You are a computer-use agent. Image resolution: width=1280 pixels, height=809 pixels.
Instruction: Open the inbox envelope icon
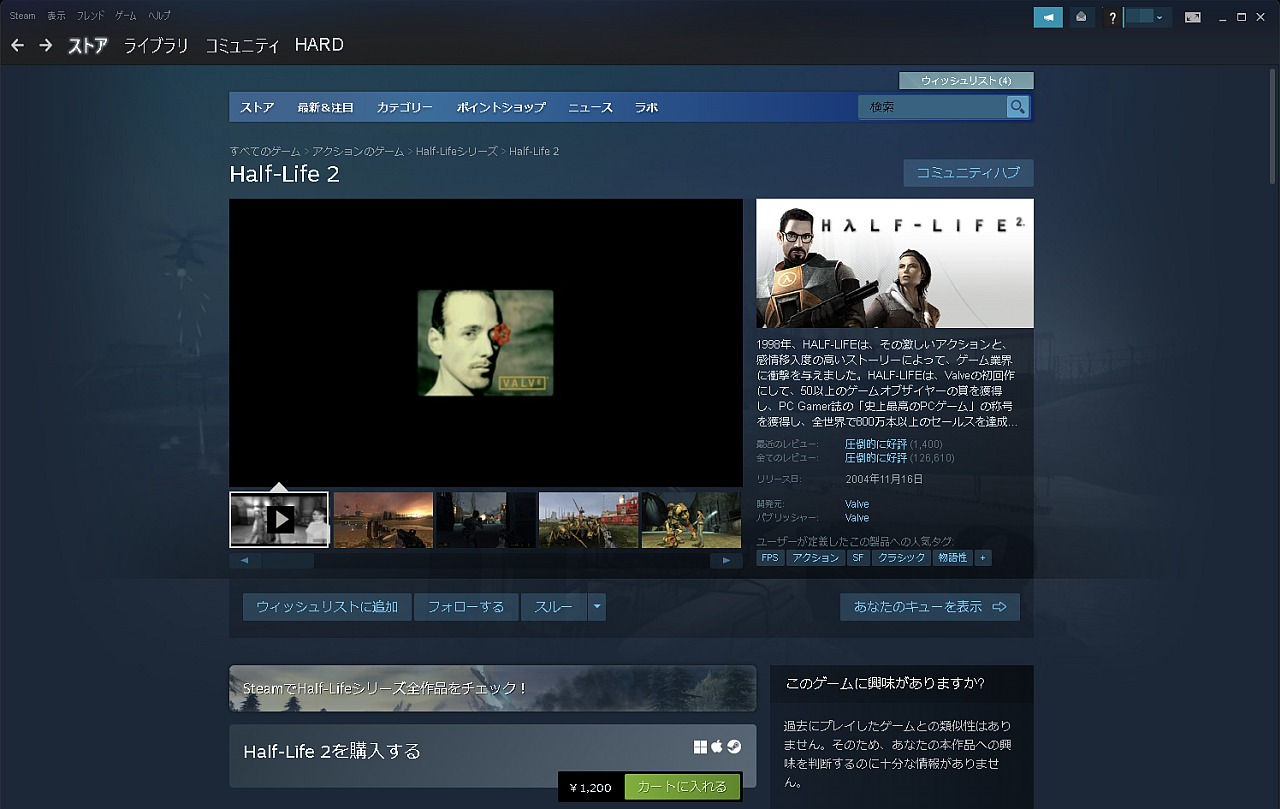tap(1081, 17)
